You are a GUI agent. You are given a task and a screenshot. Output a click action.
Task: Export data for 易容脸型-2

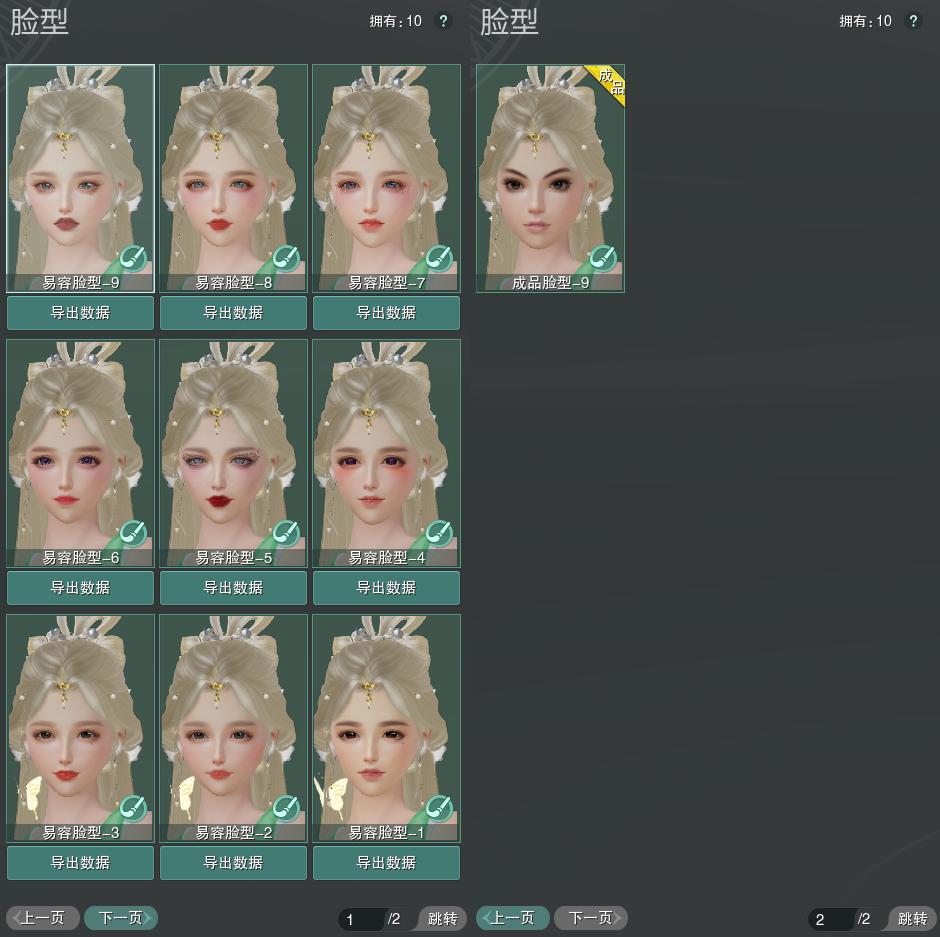pyautogui.click(x=234, y=863)
